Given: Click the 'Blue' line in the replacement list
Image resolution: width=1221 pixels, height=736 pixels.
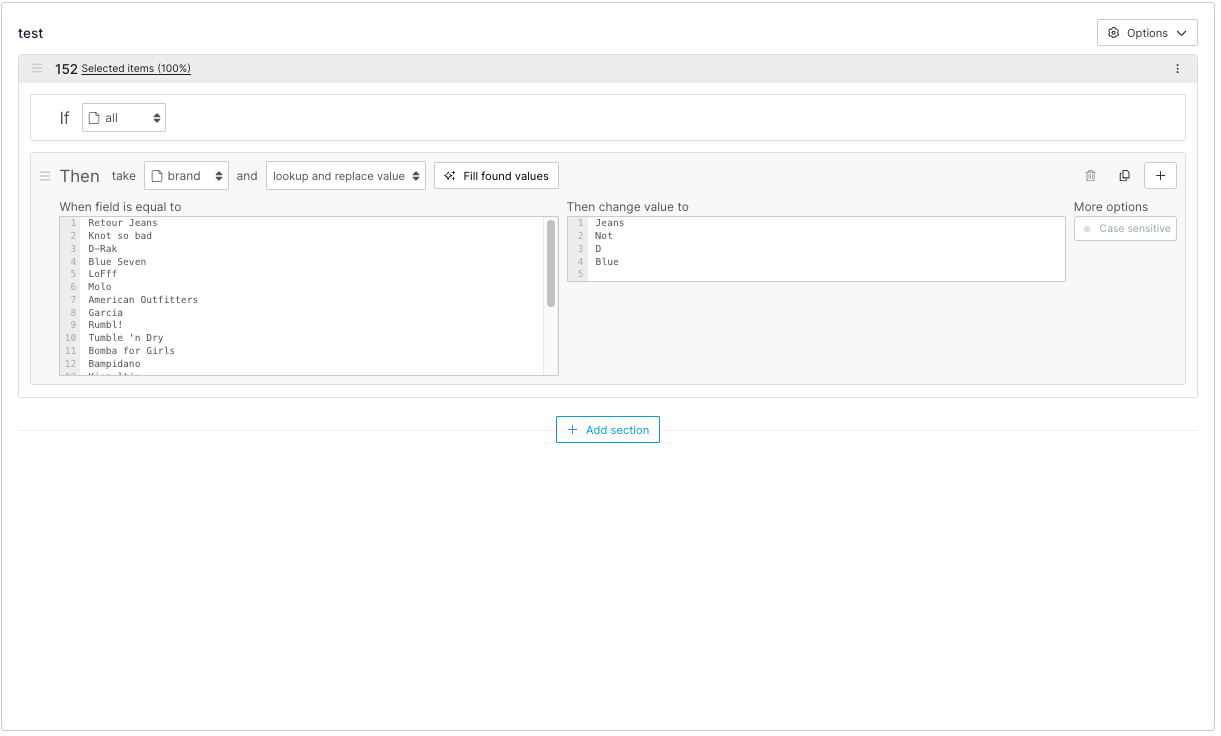Looking at the screenshot, I should [607, 262].
